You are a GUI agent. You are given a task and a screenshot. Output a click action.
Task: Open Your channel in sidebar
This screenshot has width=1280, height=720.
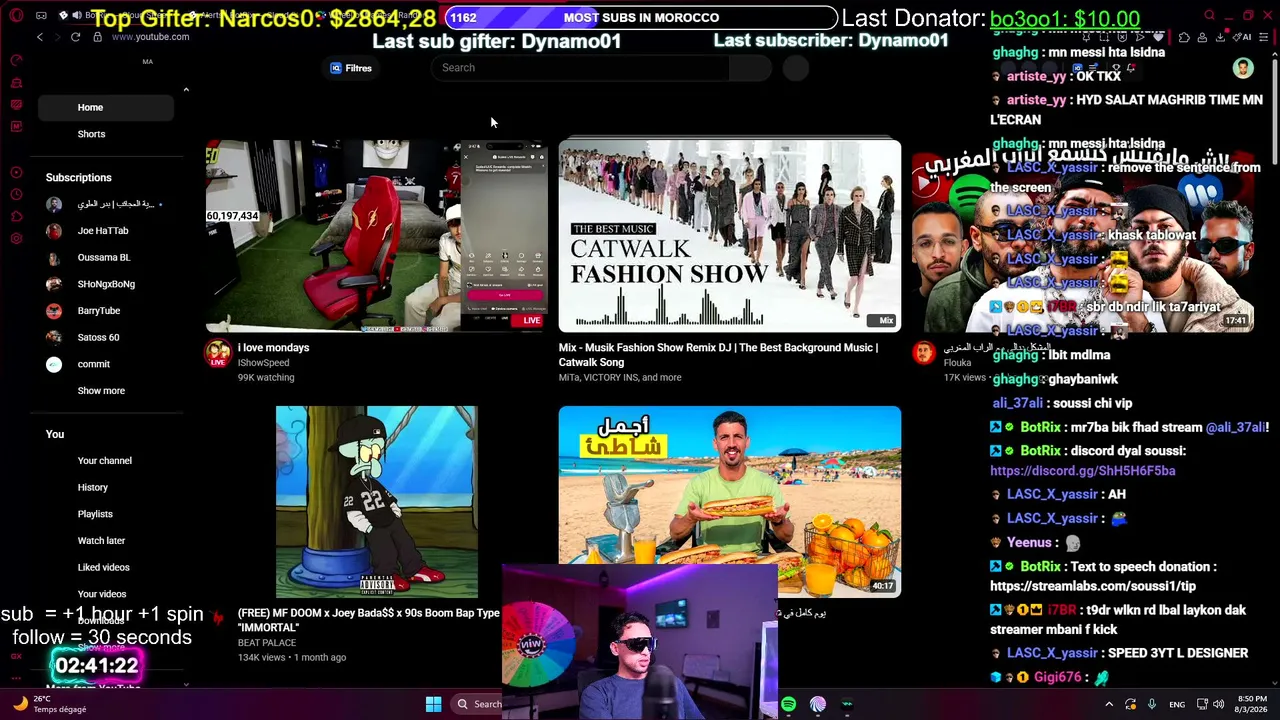coord(105,461)
